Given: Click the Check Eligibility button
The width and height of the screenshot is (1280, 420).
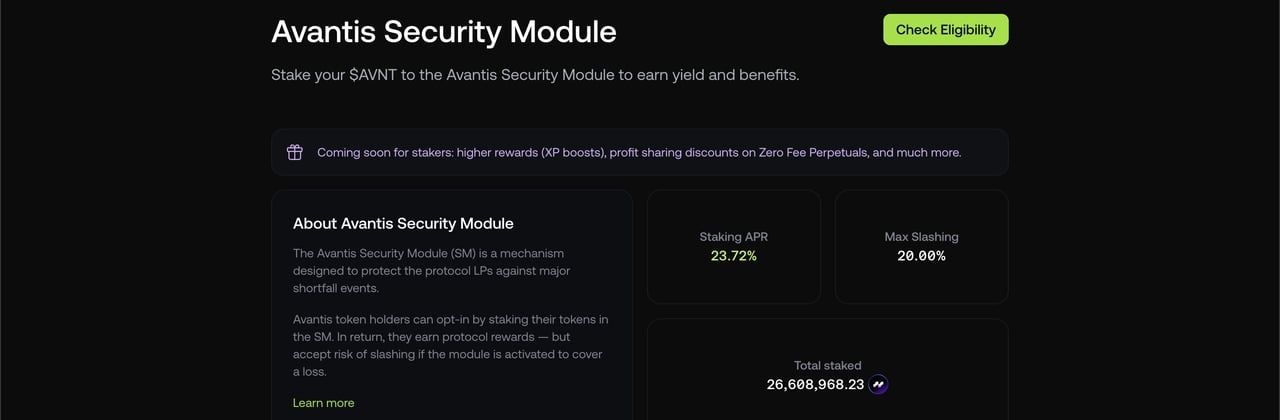Looking at the screenshot, I should pos(945,30).
